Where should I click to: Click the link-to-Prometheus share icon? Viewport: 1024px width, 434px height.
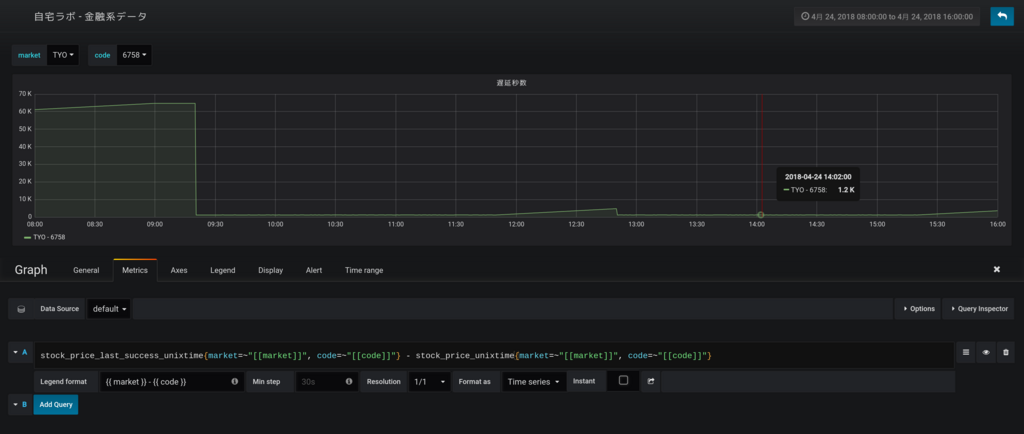[x=650, y=381]
